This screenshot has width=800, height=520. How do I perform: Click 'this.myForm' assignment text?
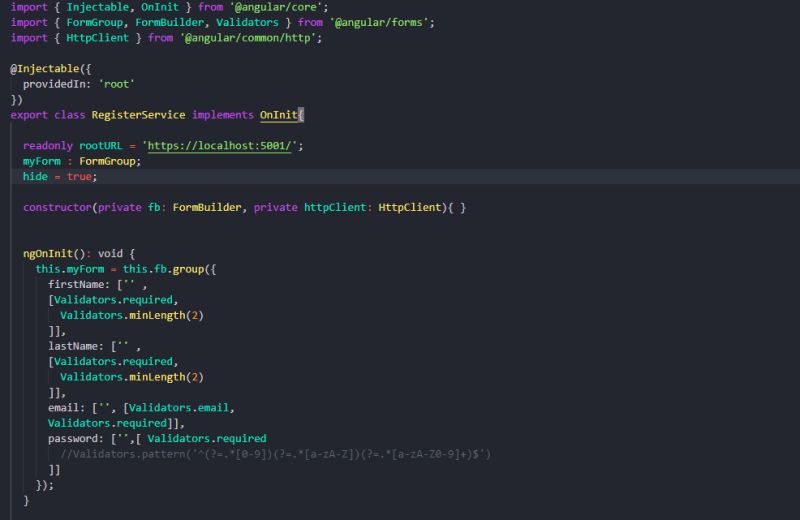[70, 269]
